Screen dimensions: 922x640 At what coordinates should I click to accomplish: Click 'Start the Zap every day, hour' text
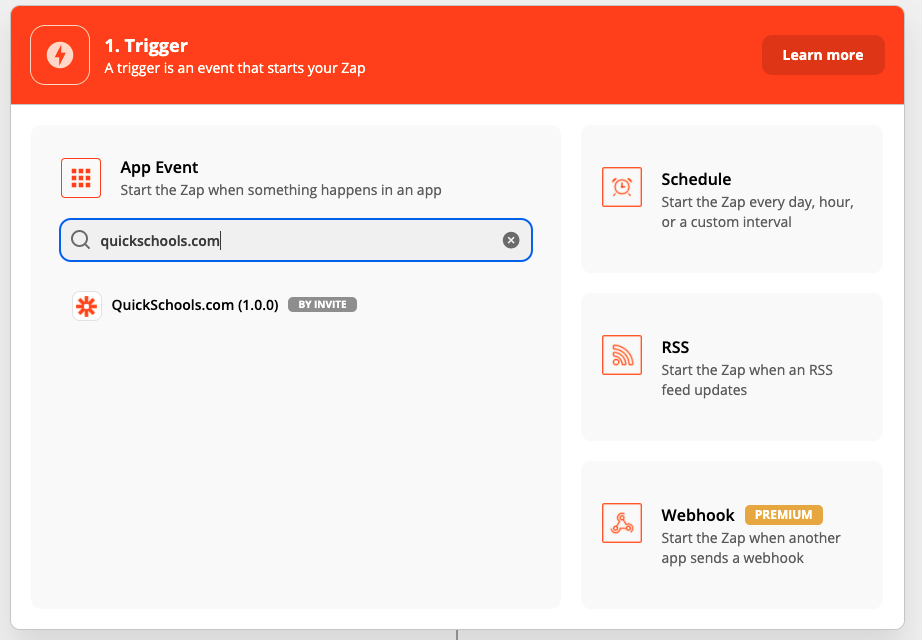click(x=757, y=212)
